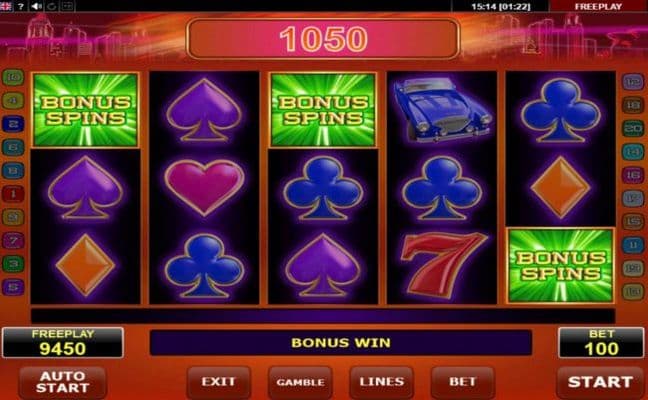The height and width of the screenshot is (400, 648).
Task: Click the red seven symbol
Action: 441,265
